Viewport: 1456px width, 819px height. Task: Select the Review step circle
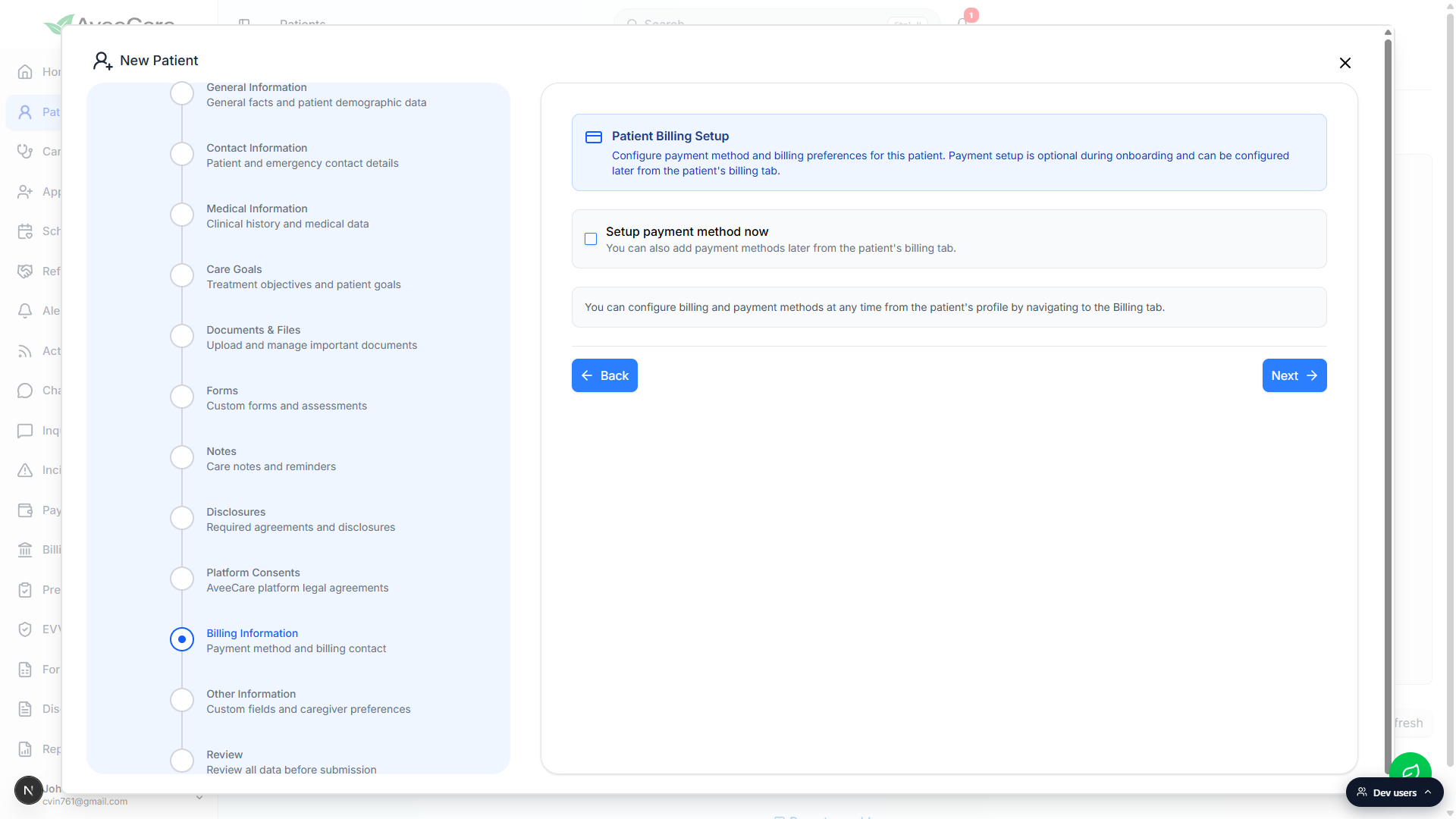point(182,761)
